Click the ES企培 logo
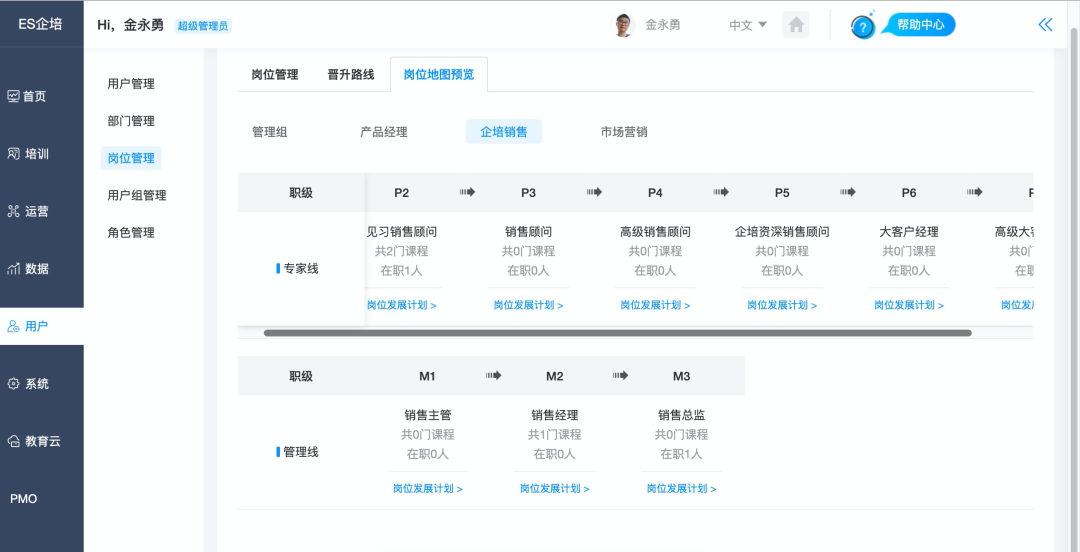1080x552 pixels. point(41,24)
